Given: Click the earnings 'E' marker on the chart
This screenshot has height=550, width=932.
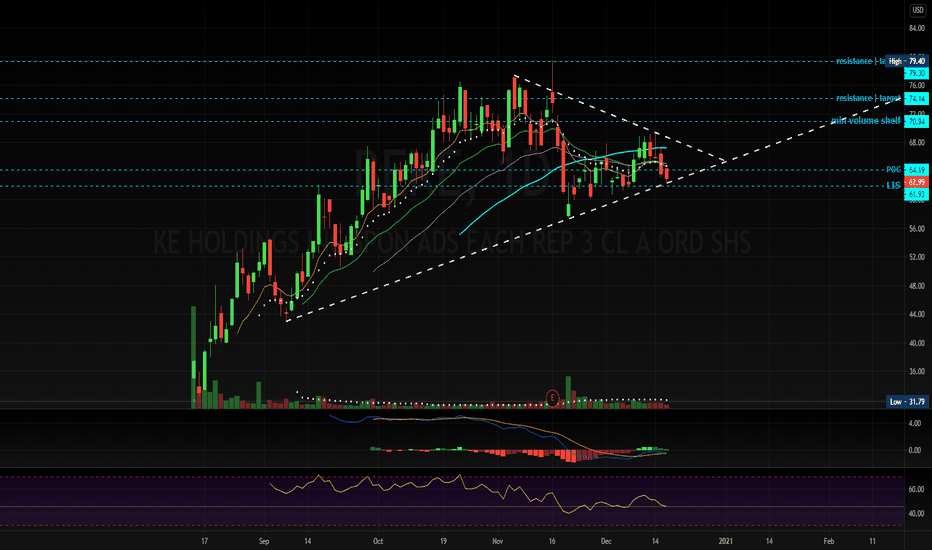Looking at the screenshot, I should (553, 398).
